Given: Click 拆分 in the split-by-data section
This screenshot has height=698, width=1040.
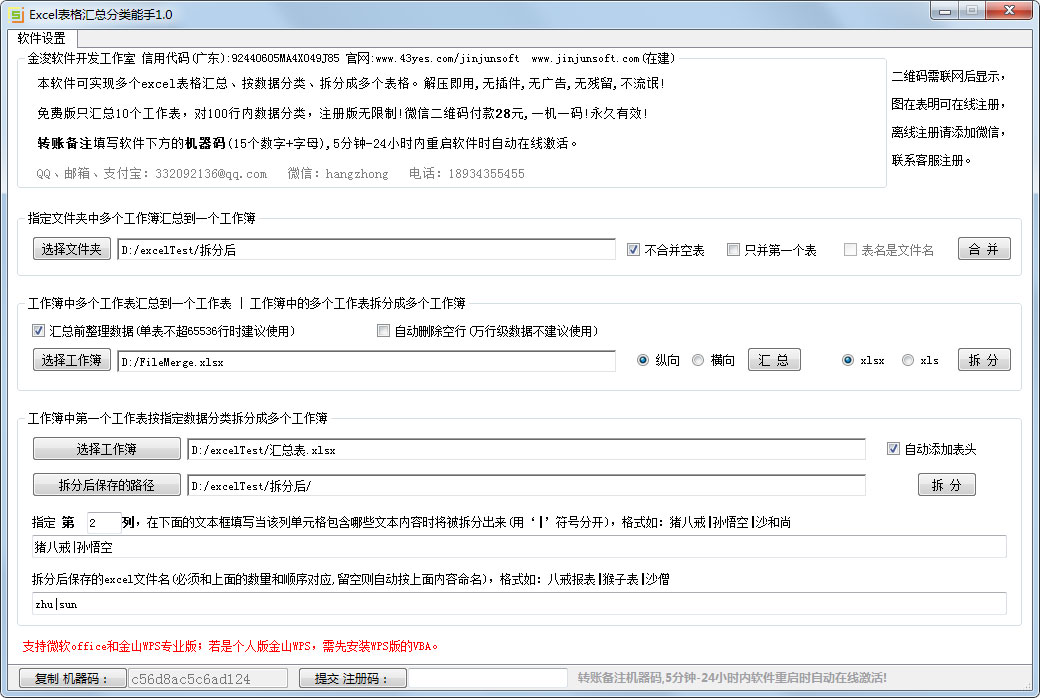Looking at the screenshot, I should click(946, 484).
